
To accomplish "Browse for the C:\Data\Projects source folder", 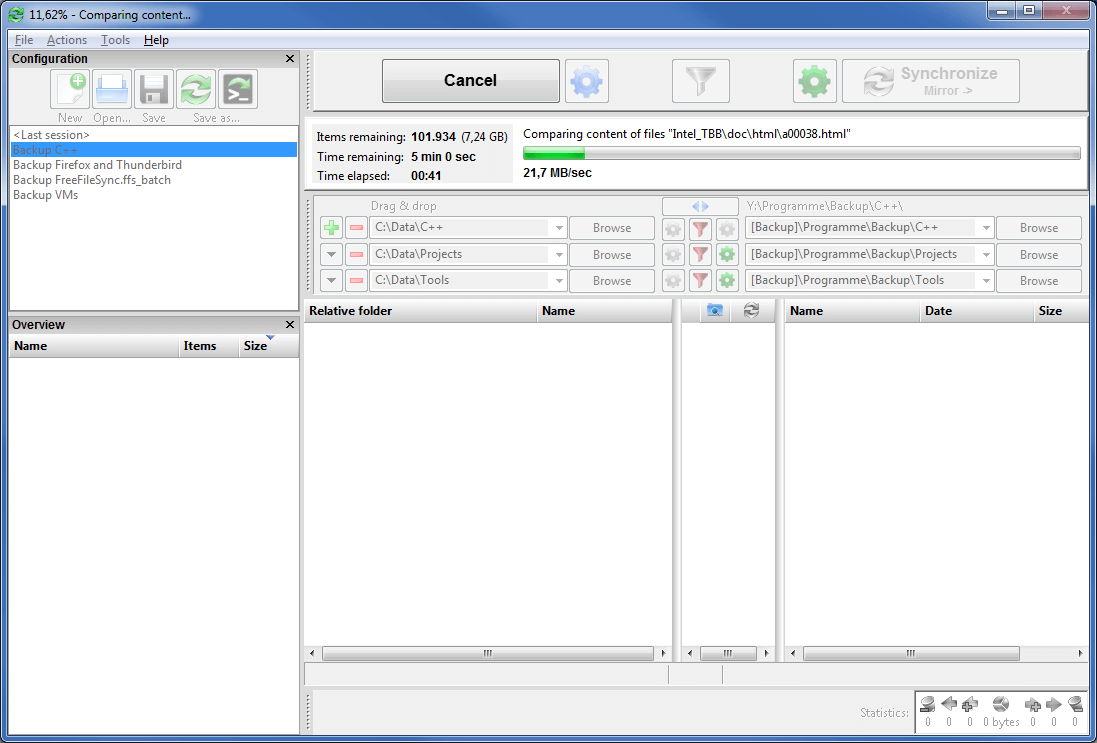I will (611, 254).
